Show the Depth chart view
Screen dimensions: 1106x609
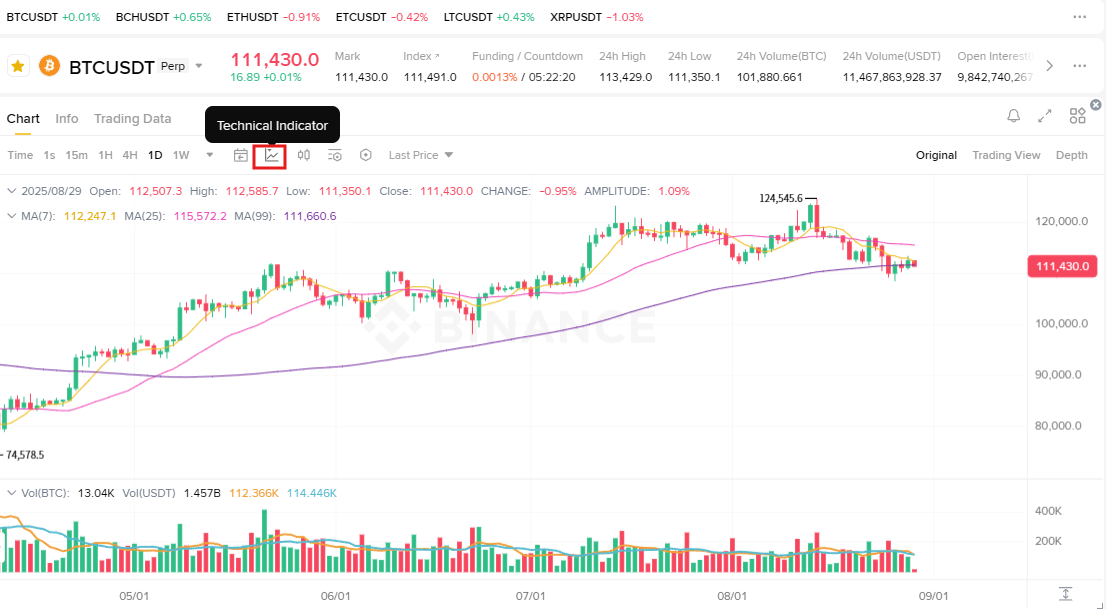(x=1071, y=155)
